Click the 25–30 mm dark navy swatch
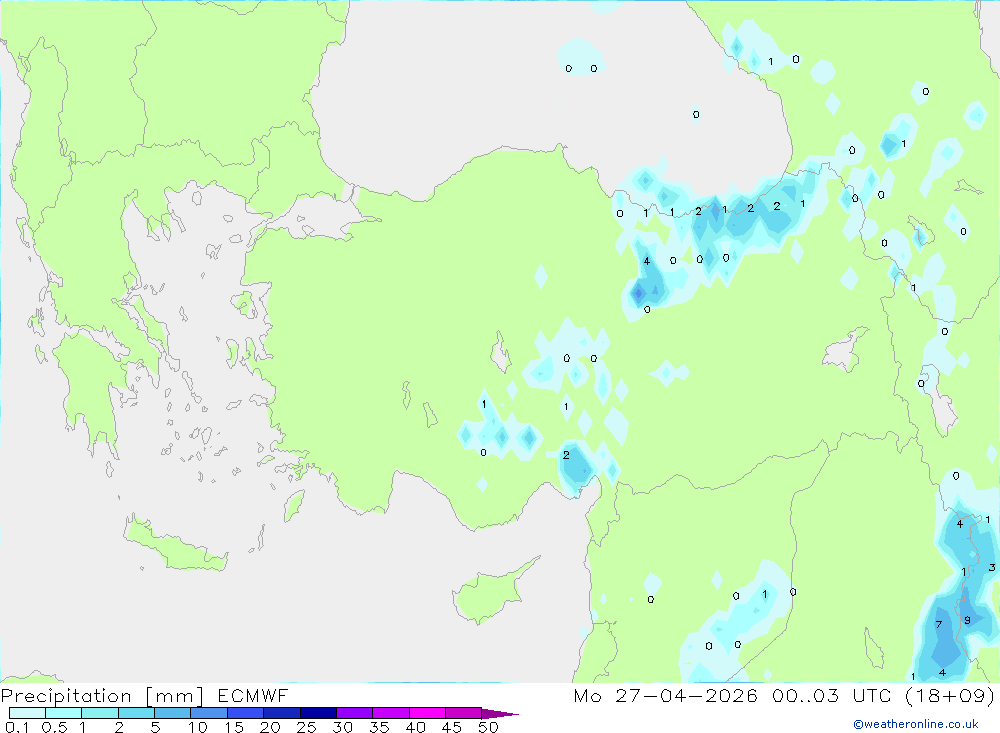 click(x=318, y=713)
